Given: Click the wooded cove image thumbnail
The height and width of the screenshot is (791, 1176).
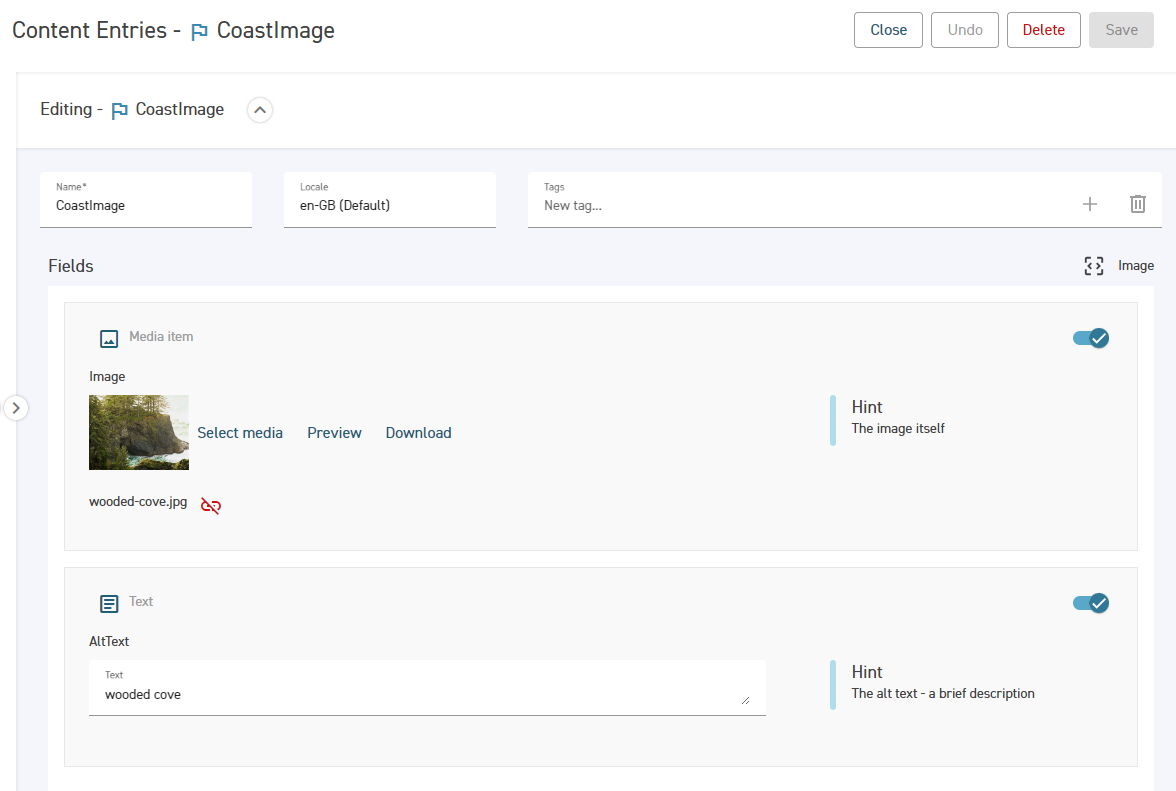Looking at the screenshot, I should (139, 432).
